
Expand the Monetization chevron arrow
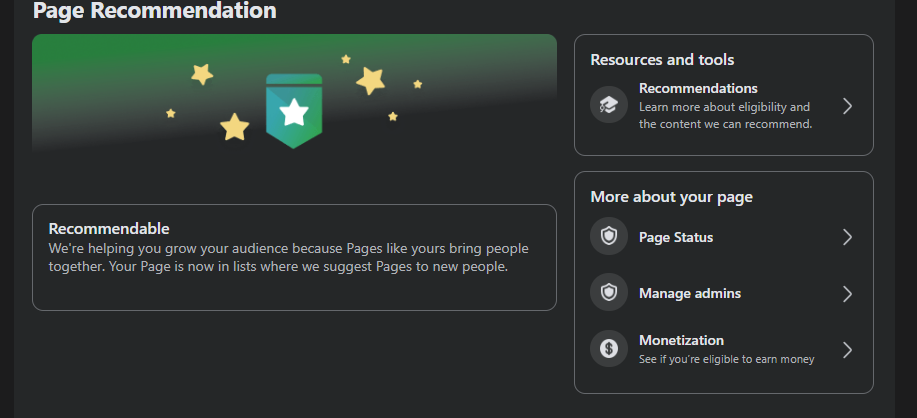coord(847,350)
